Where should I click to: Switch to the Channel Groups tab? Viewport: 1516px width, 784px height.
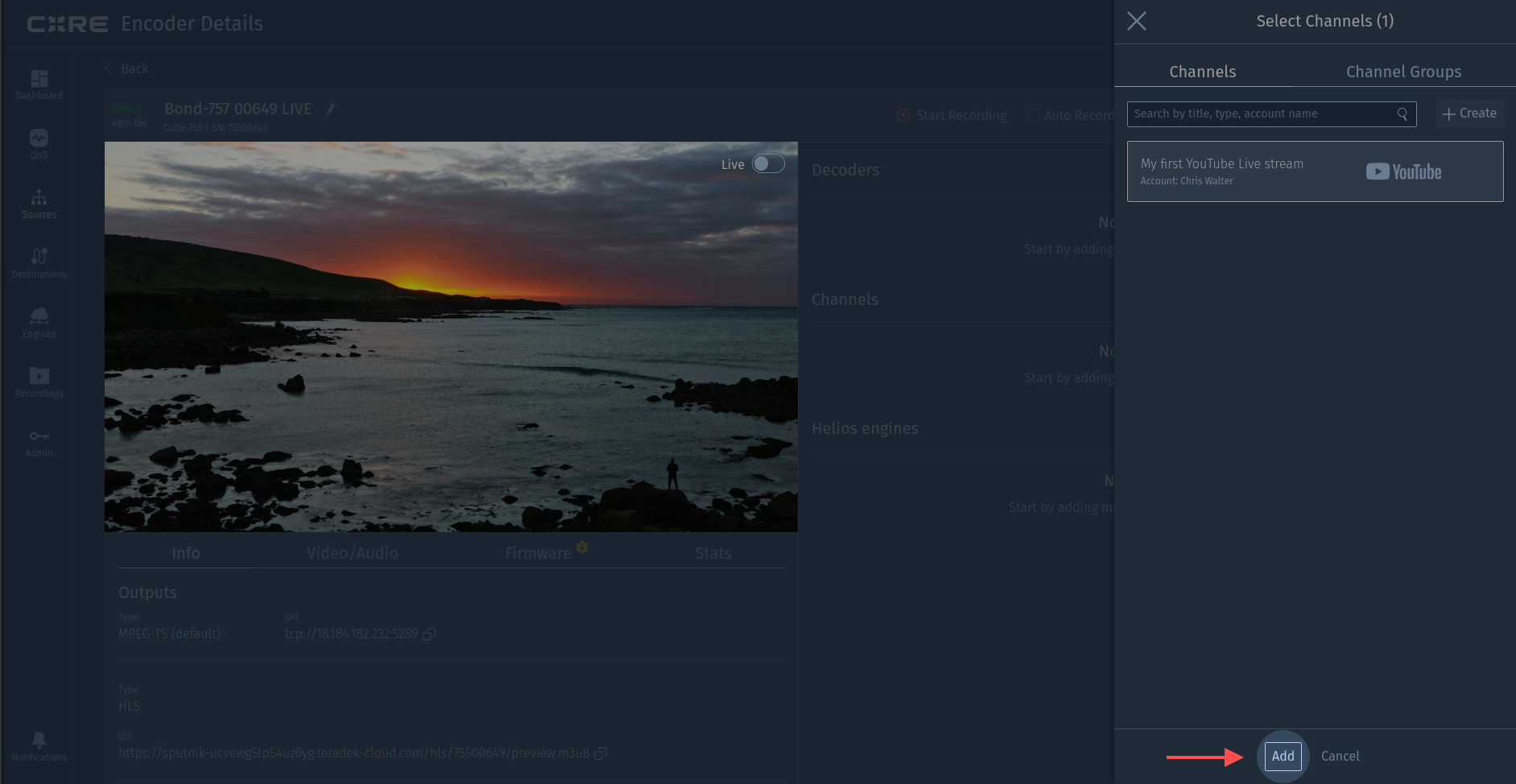(1403, 72)
